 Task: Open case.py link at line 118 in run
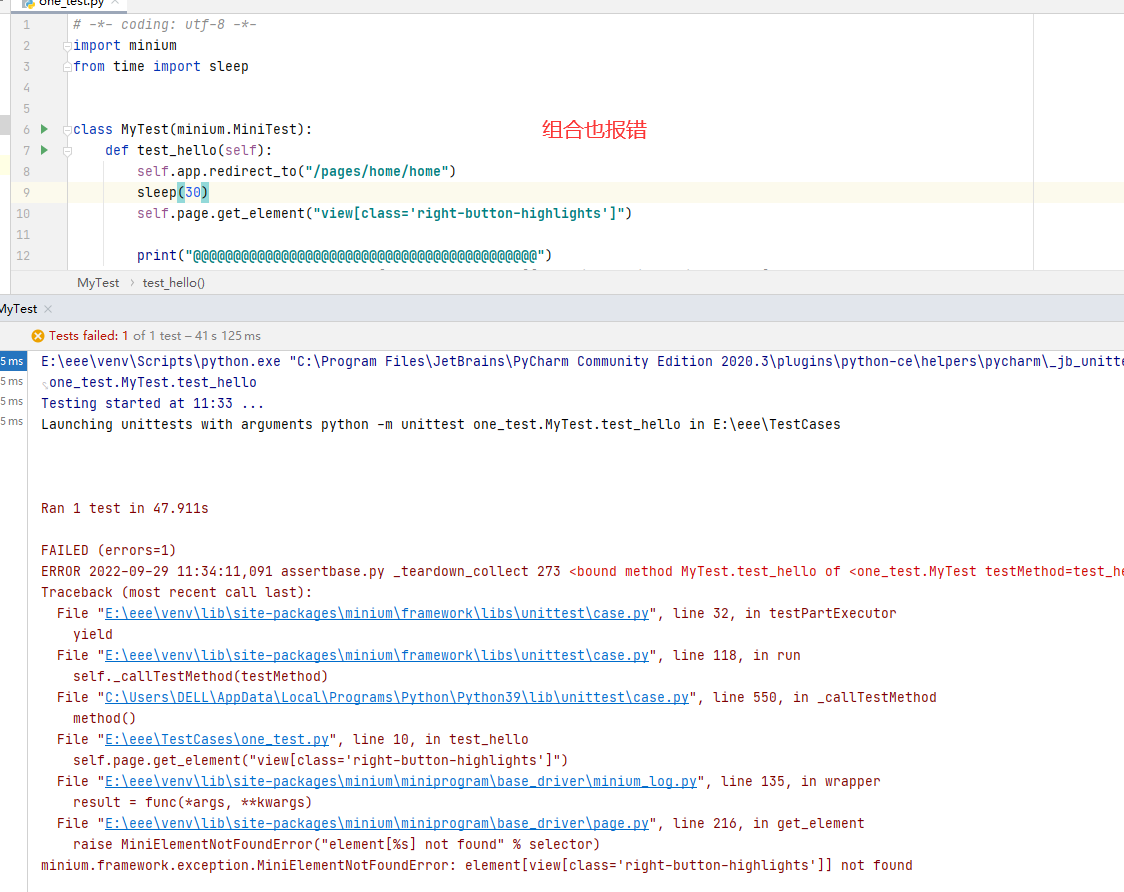point(377,655)
